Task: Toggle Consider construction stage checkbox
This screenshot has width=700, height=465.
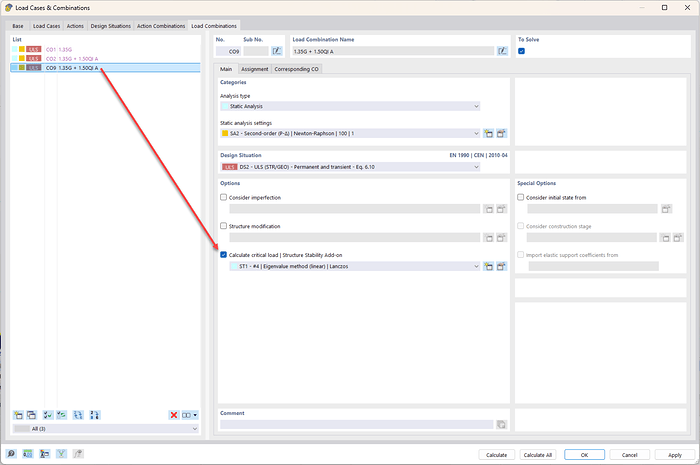Action: pyautogui.click(x=521, y=226)
